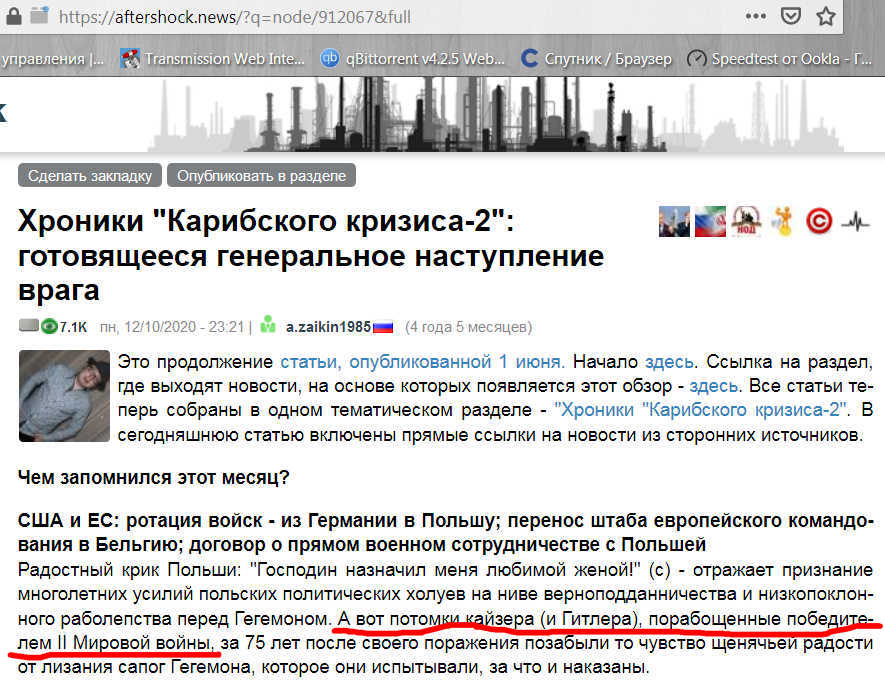Screen dimensions: 885x684
Task: Click the НОД tag icon
Action: click(x=746, y=221)
